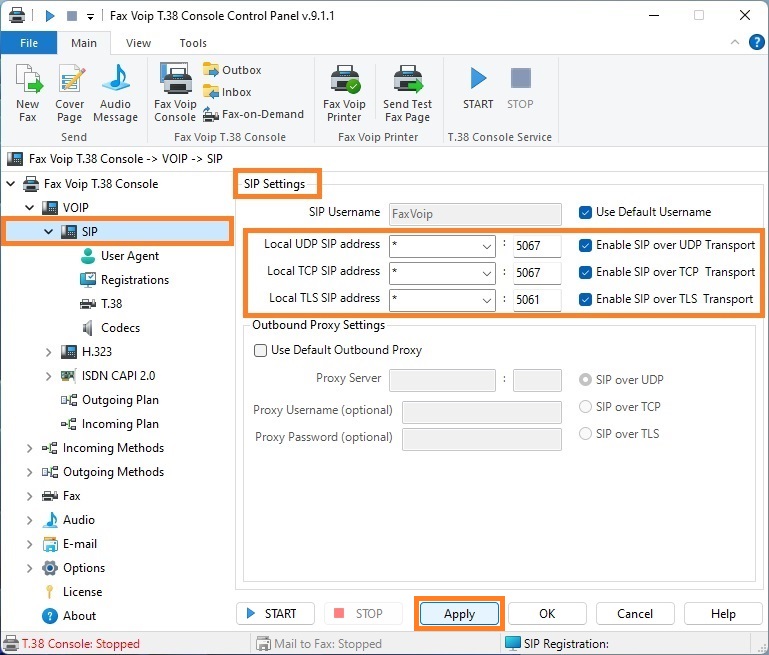Viewport: 769px width, 655px height.
Task: Expand the E-mail node
Action: [x=29, y=544]
